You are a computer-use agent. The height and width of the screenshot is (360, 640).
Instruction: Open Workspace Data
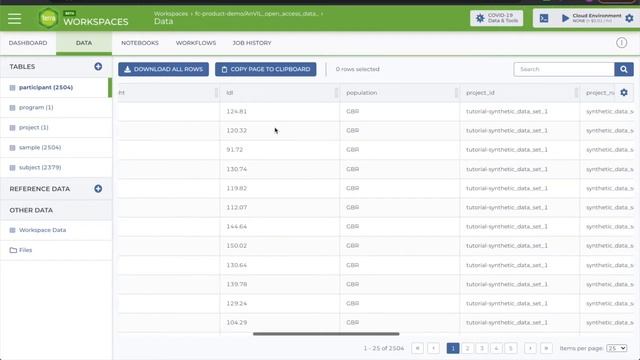[56, 230]
